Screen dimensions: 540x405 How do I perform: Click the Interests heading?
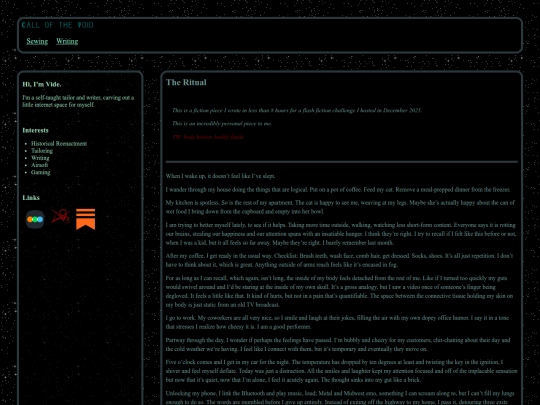click(x=35, y=131)
